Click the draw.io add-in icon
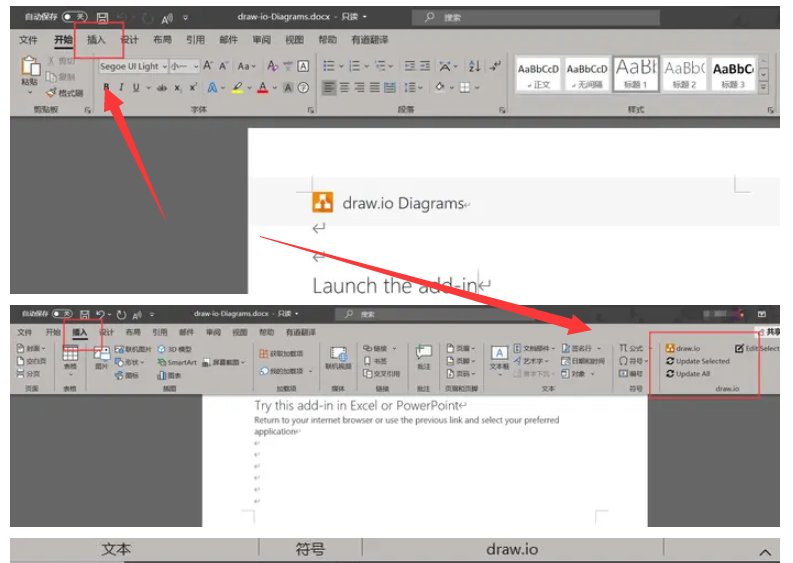 coord(683,348)
